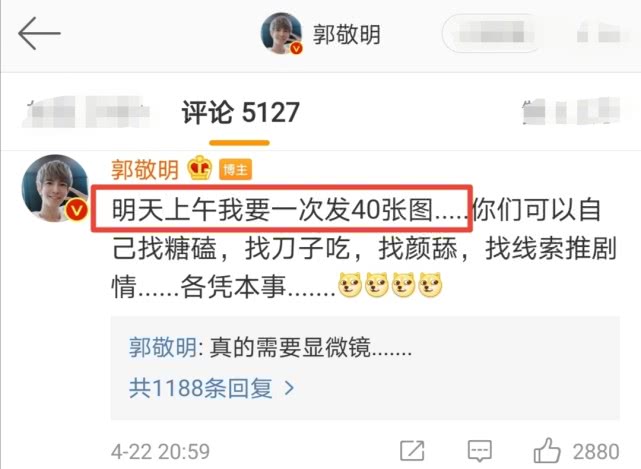
Task: Select the blurred tab left of 评论
Action: pos(86,112)
